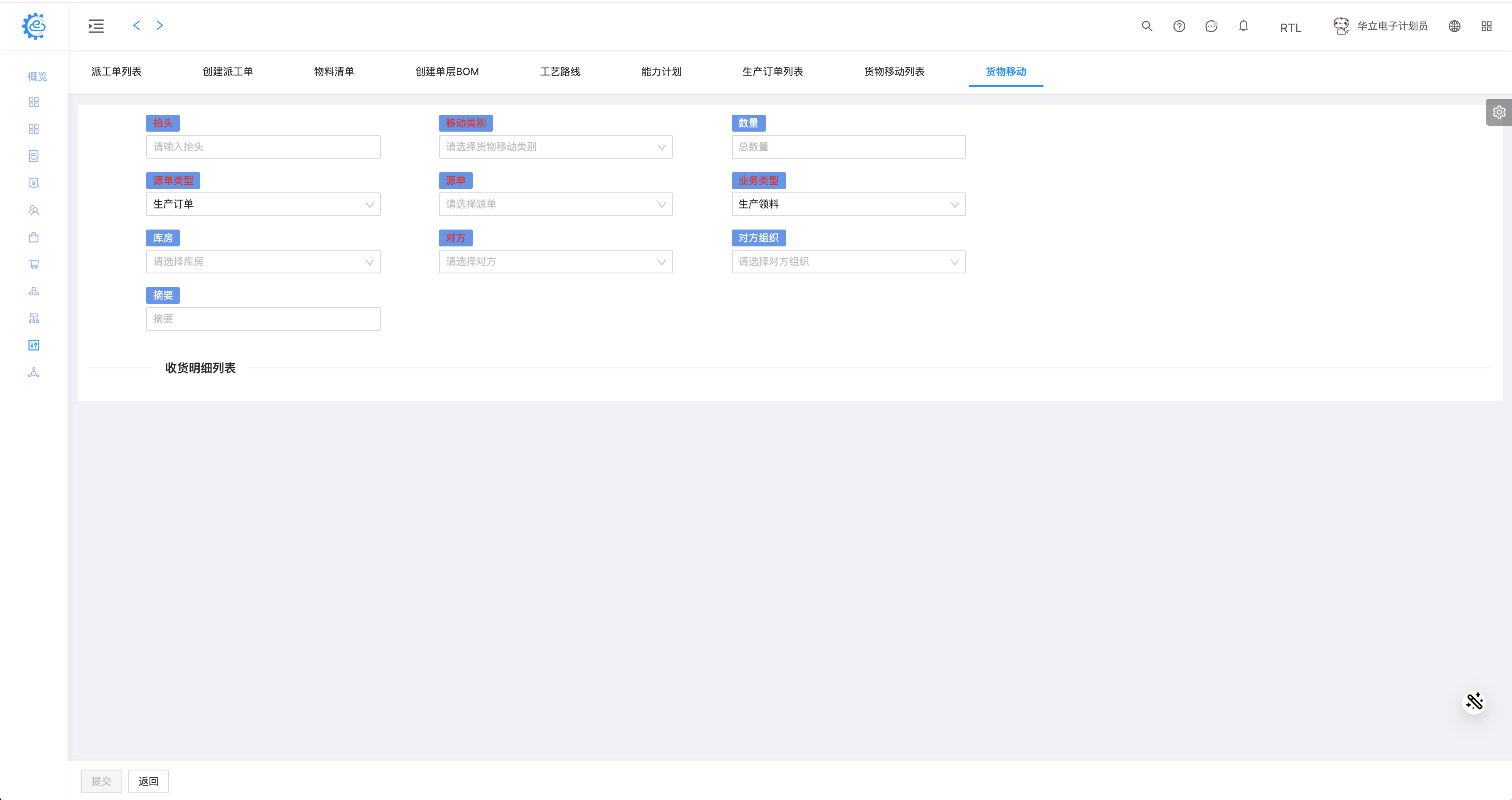Collapse the sidebar menu toggle
Image resolution: width=1512 pixels, height=800 pixels.
point(96,26)
